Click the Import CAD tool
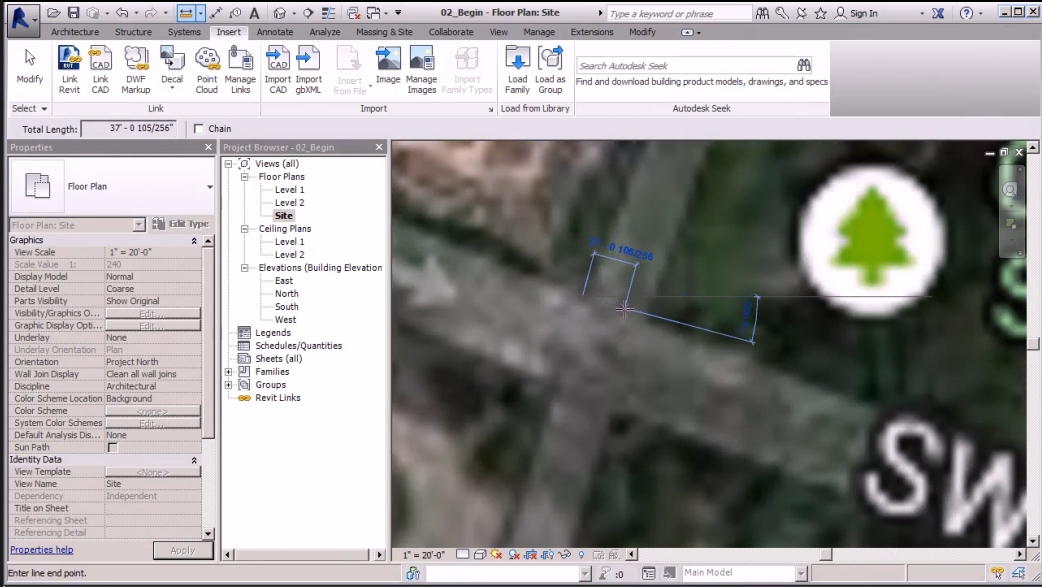This screenshot has height=587, width=1042. click(278, 70)
